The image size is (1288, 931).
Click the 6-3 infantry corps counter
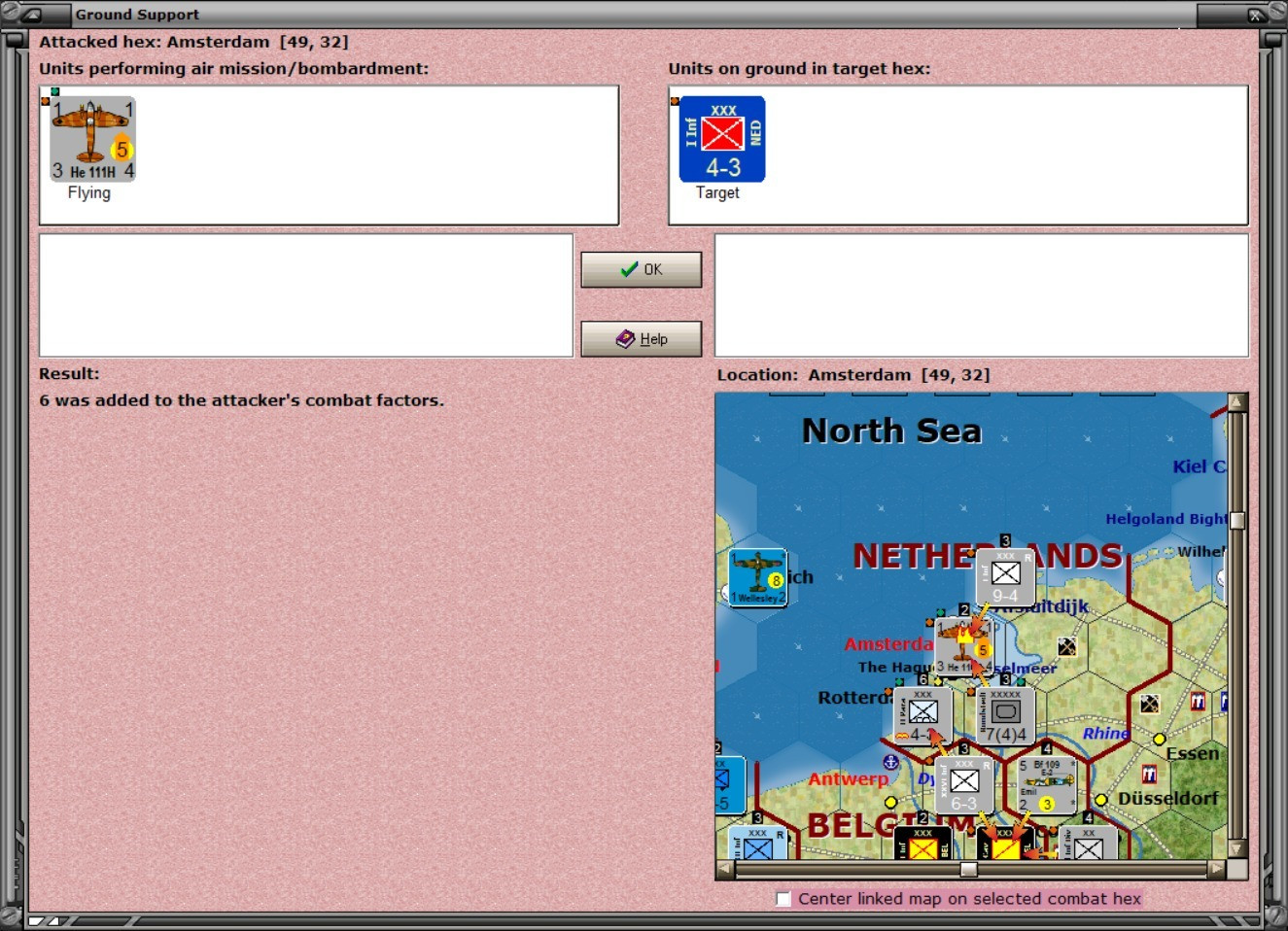(964, 785)
